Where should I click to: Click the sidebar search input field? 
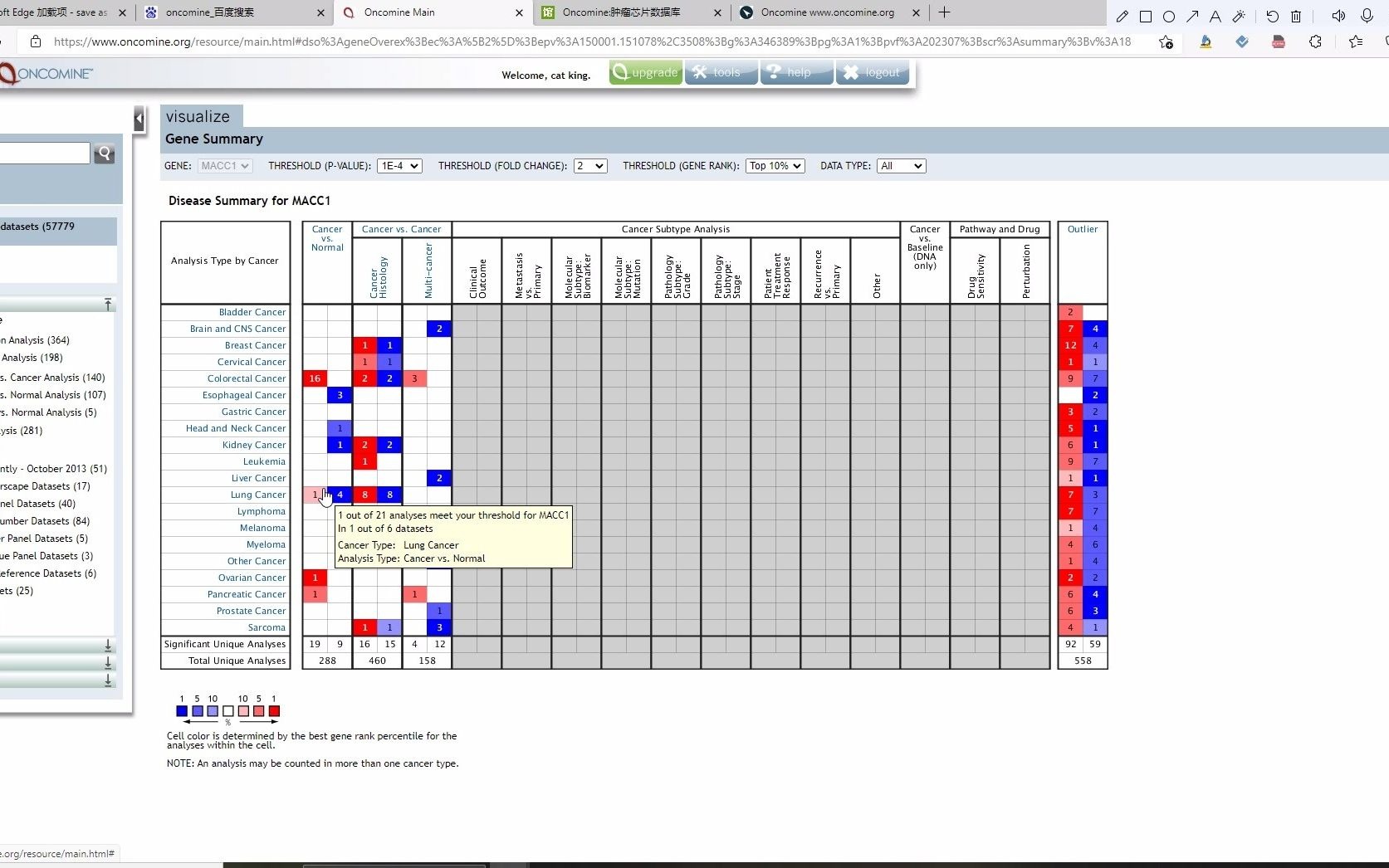click(45, 154)
